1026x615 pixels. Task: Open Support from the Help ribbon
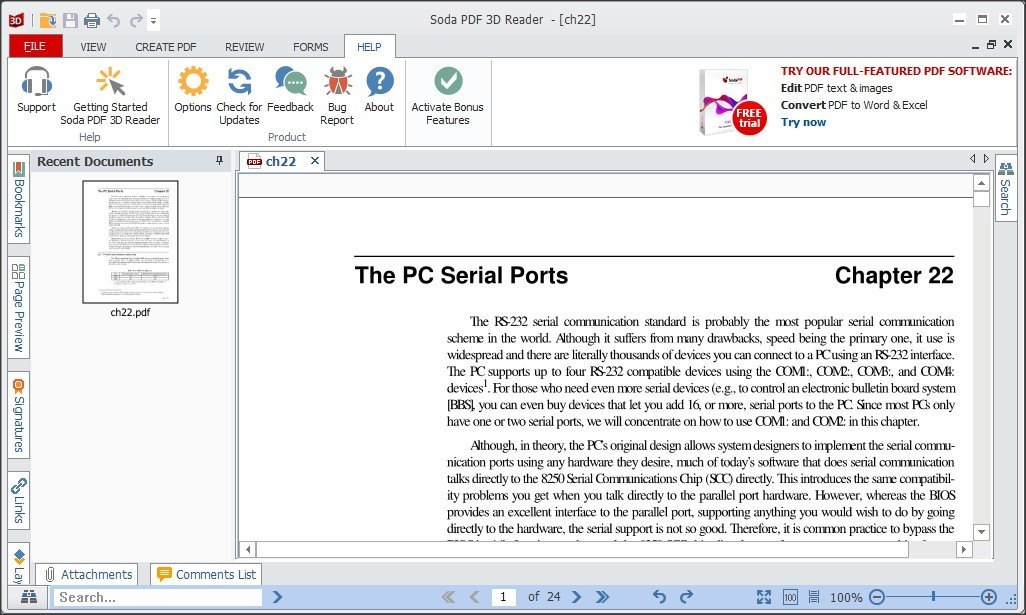click(36, 95)
